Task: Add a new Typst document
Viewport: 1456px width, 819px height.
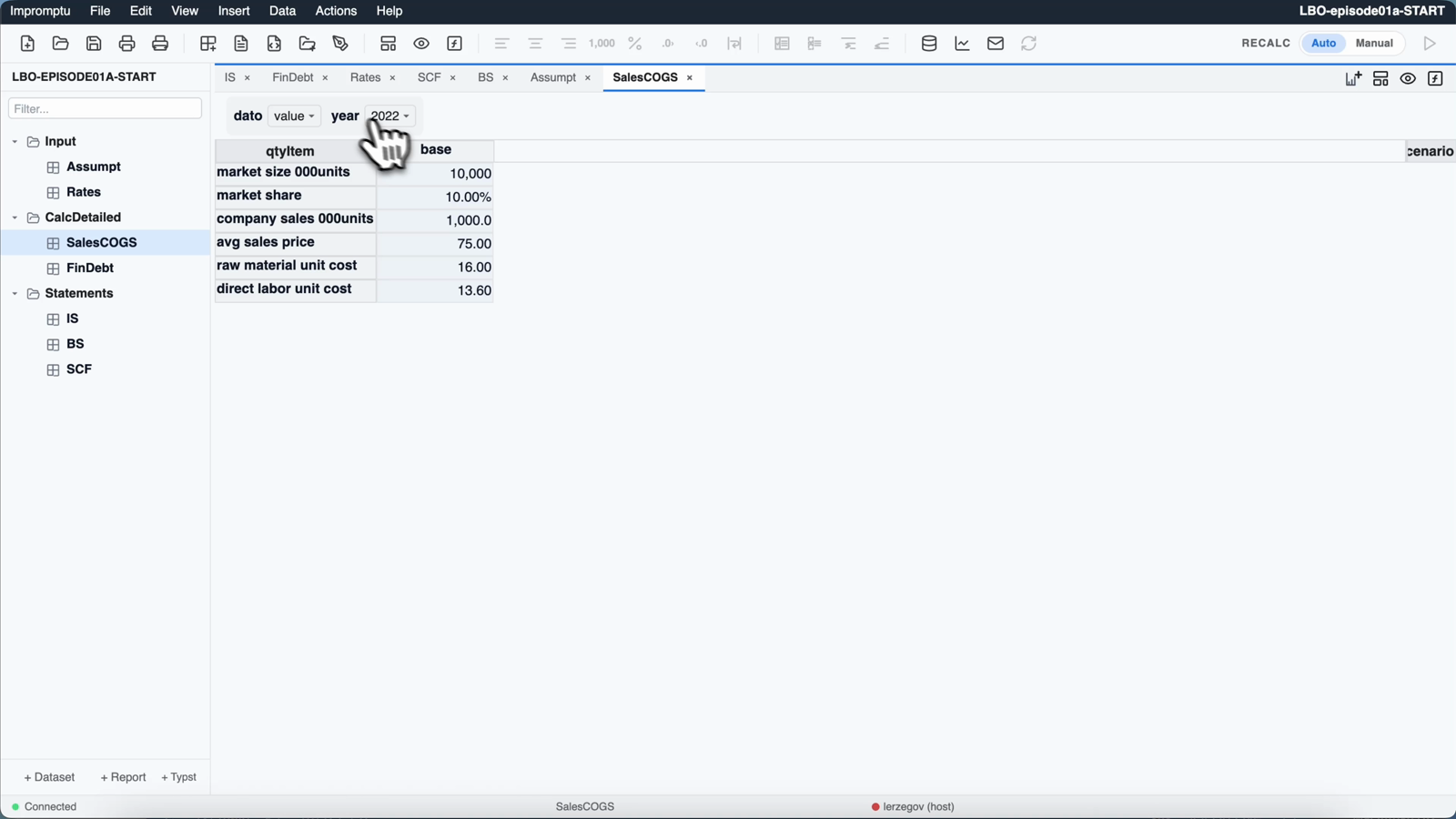Action: pyautogui.click(x=178, y=777)
